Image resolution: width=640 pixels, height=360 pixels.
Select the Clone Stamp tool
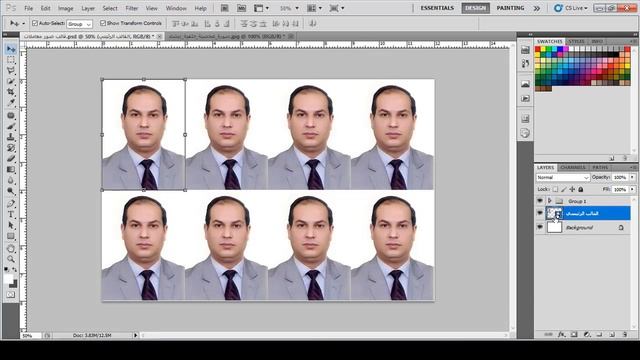point(11,137)
